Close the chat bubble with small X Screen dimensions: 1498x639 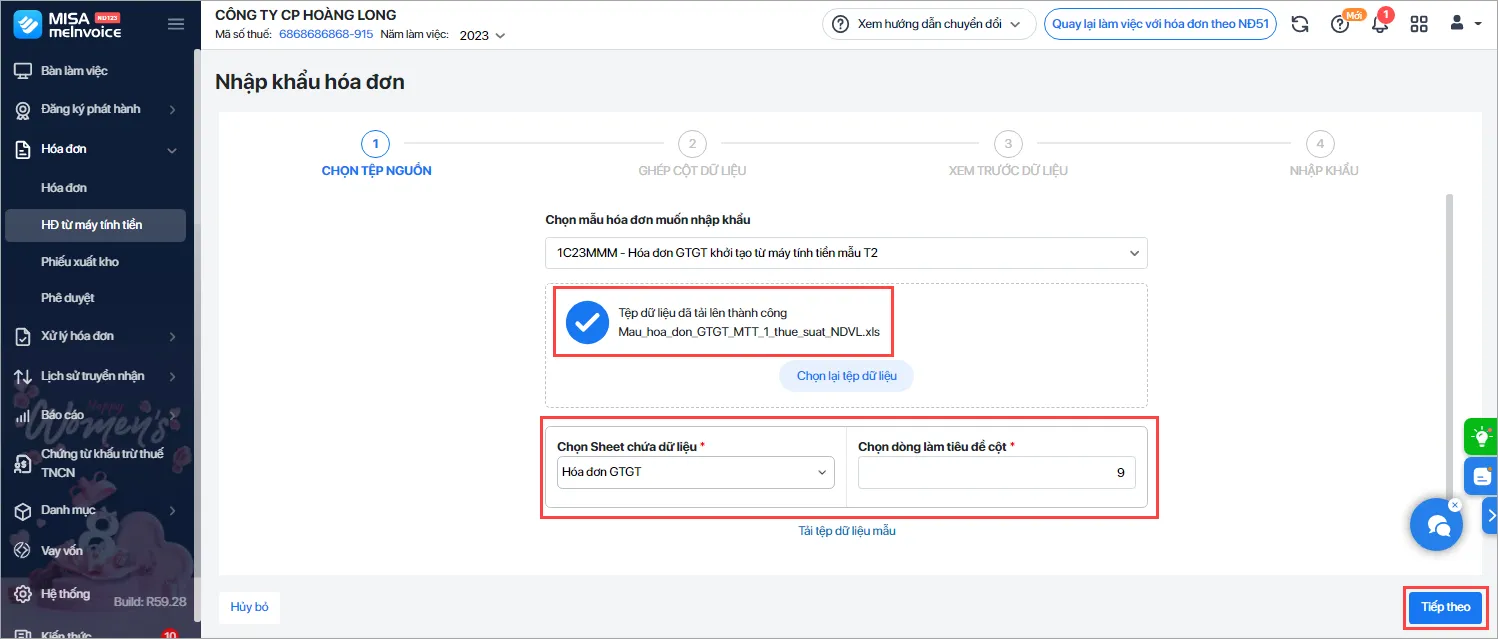[x=1455, y=505]
